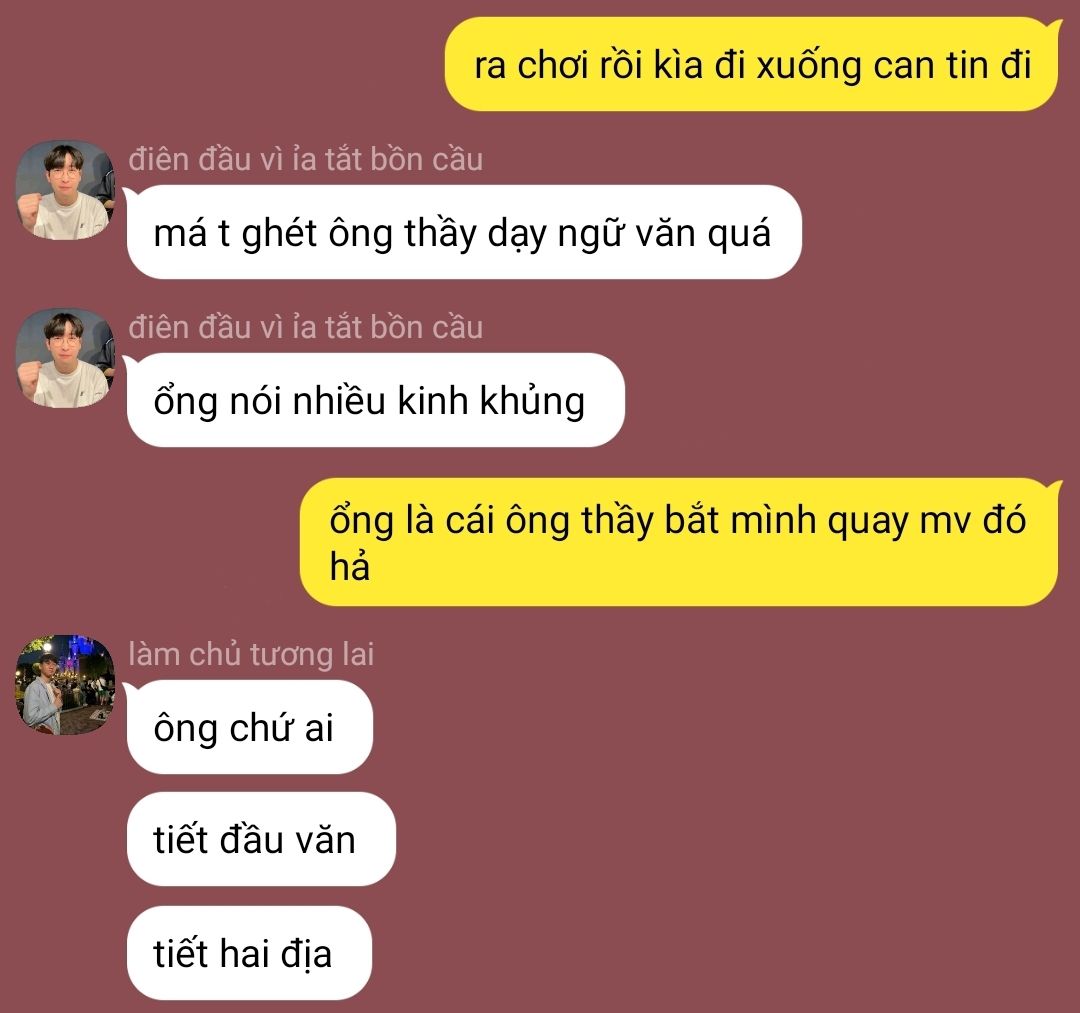Image resolution: width=1080 pixels, height=1013 pixels.
Task: Open avatar beside "ổng nói nhiều kinh khủng"
Action: 65,358
